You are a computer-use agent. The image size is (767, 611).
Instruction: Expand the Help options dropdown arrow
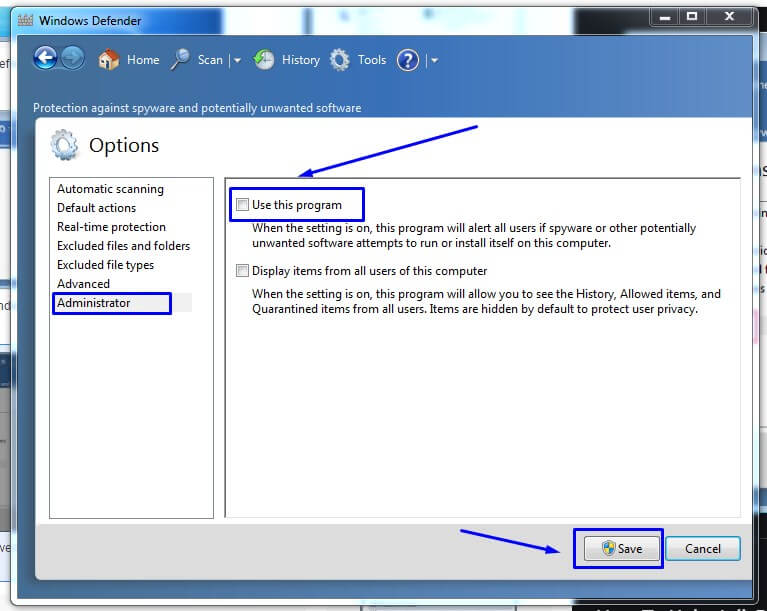(x=434, y=61)
